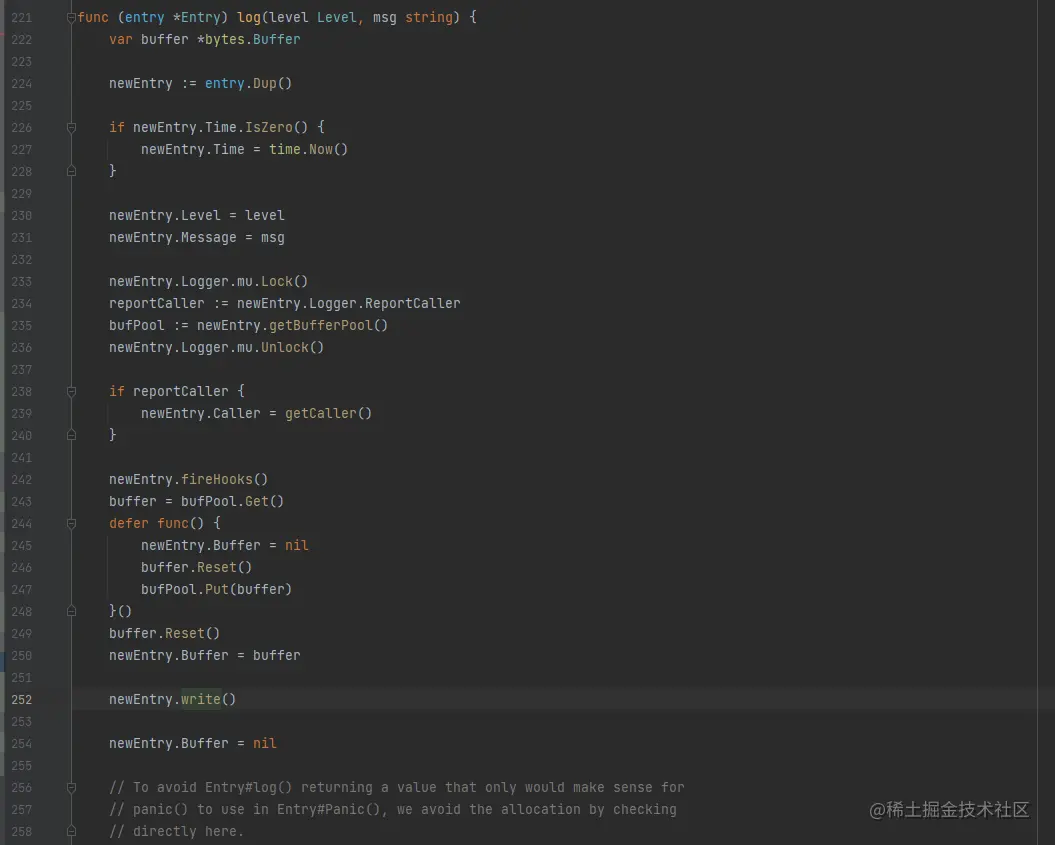The width and height of the screenshot is (1055, 845).
Task: Click the newEntry.Message = msg line
Action: 196,237
